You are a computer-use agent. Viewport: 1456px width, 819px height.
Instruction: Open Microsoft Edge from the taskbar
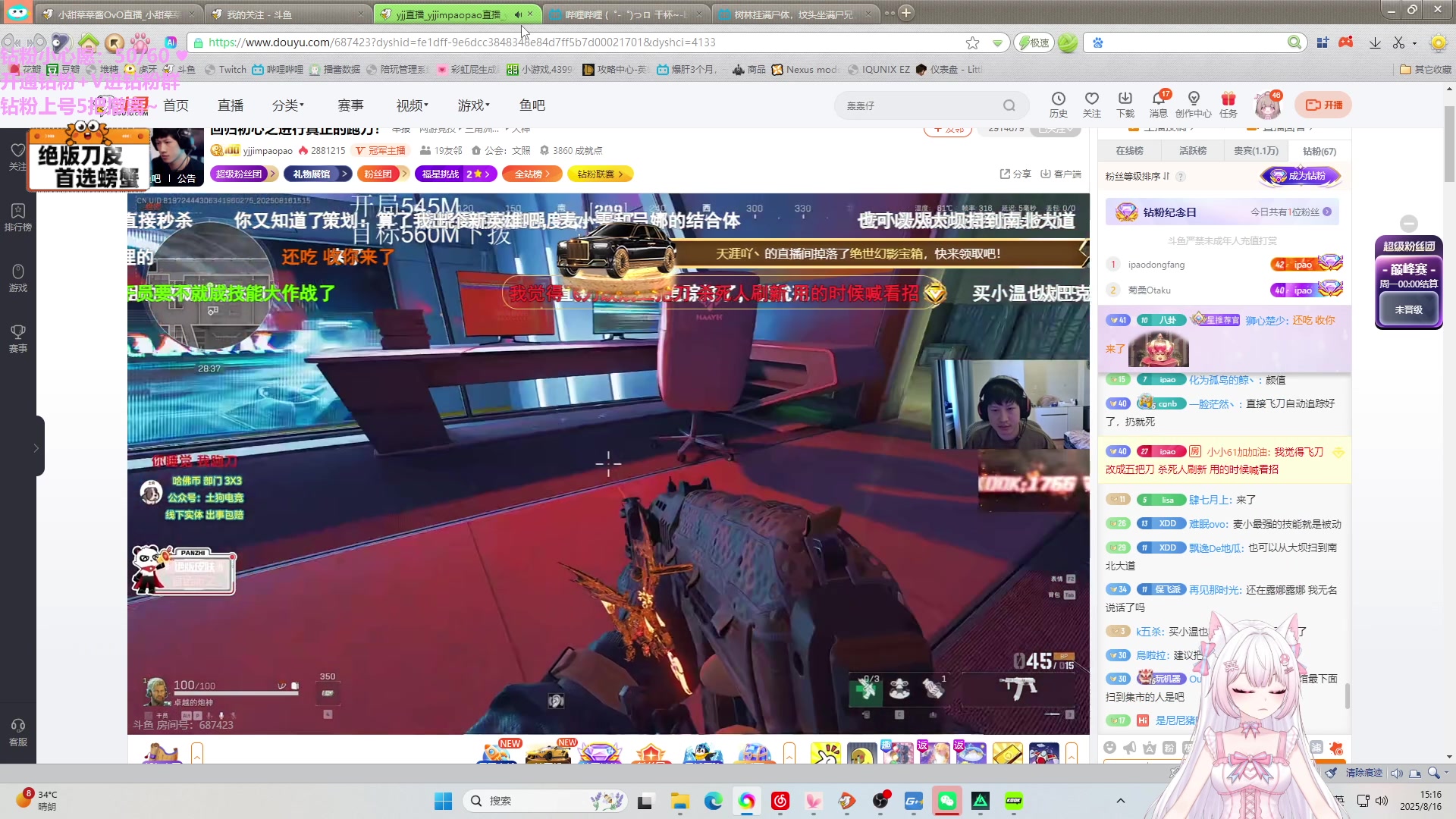click(713, 801)
